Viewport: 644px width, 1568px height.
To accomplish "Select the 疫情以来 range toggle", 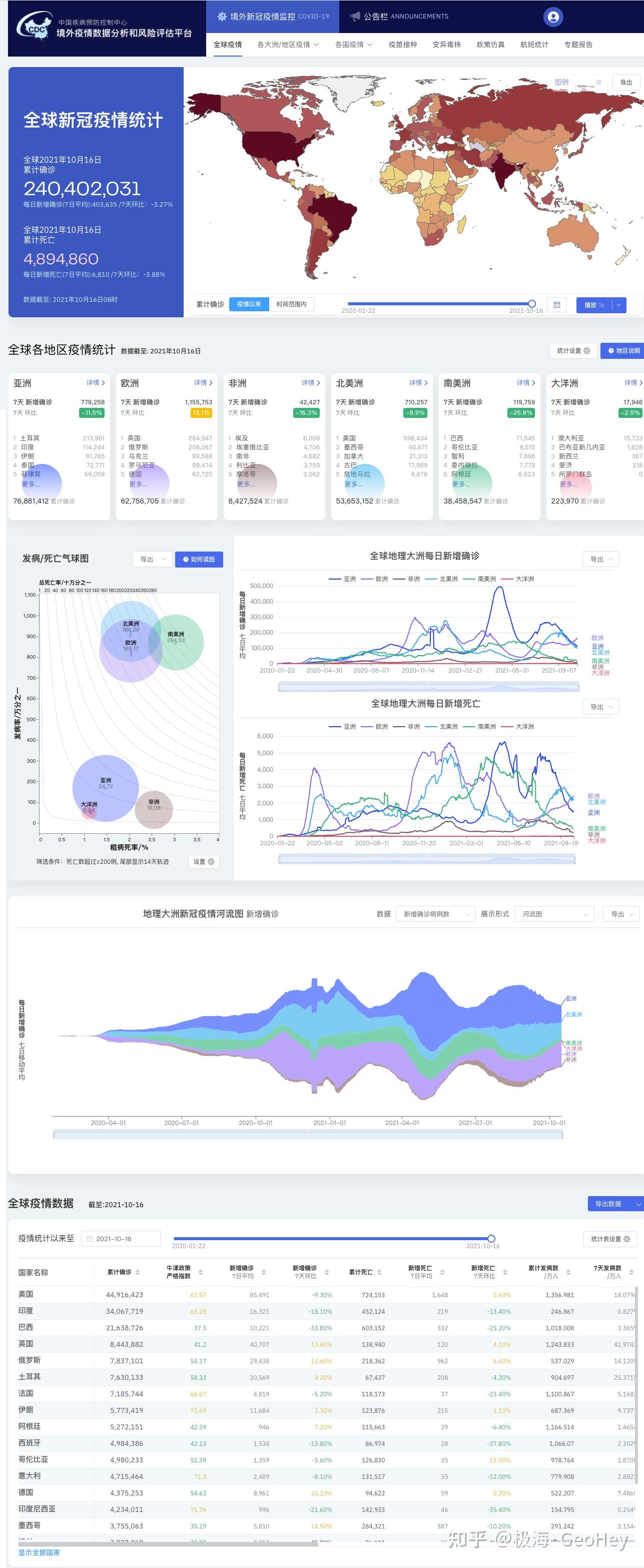I will tap(248, 304).
